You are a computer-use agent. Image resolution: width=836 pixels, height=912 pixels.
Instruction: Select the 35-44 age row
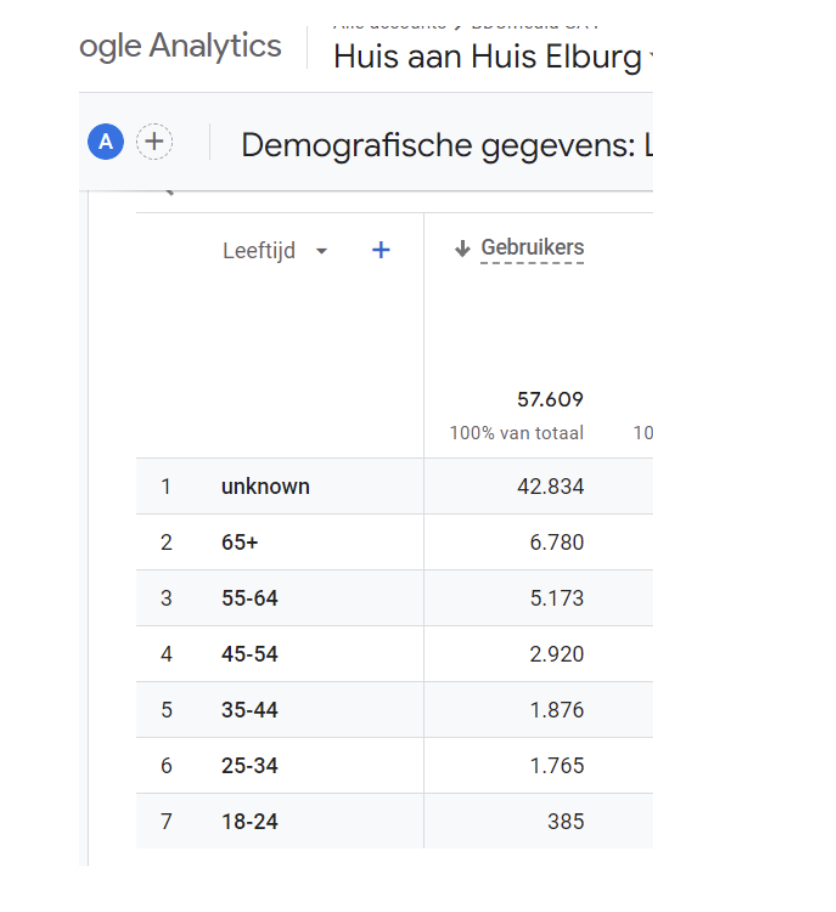(394, 710)
